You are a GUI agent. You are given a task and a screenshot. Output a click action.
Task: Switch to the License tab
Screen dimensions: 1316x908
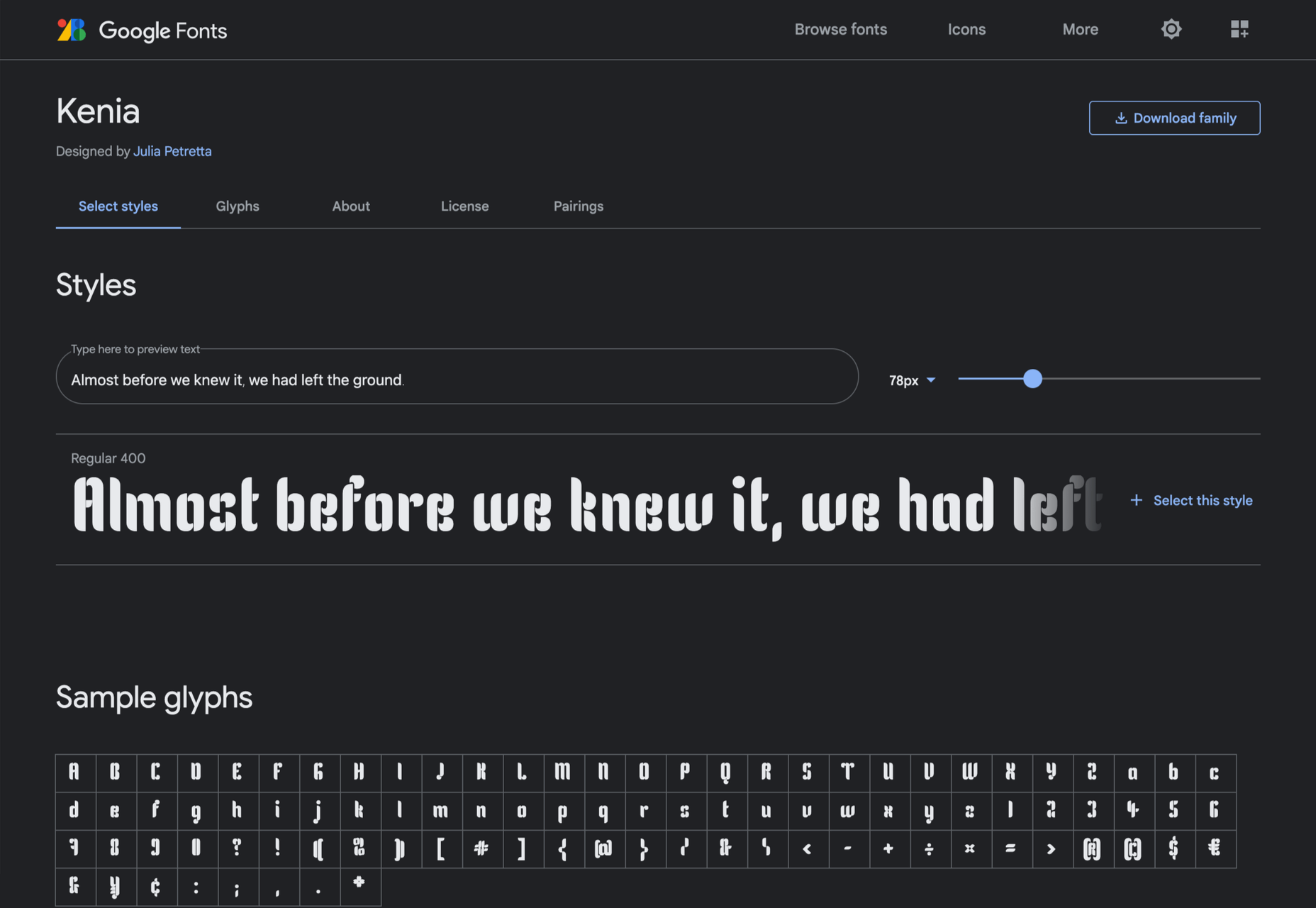pos(464,206)
